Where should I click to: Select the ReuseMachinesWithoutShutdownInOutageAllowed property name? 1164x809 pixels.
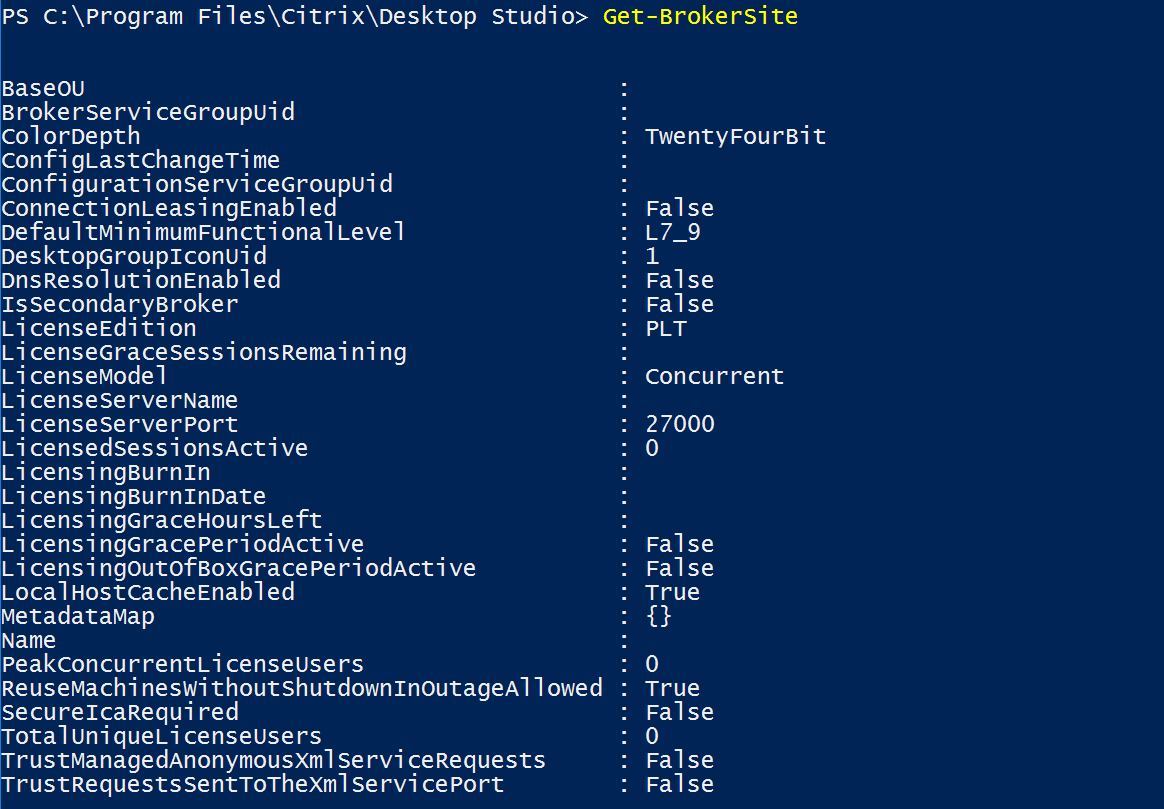coord(302,689)
